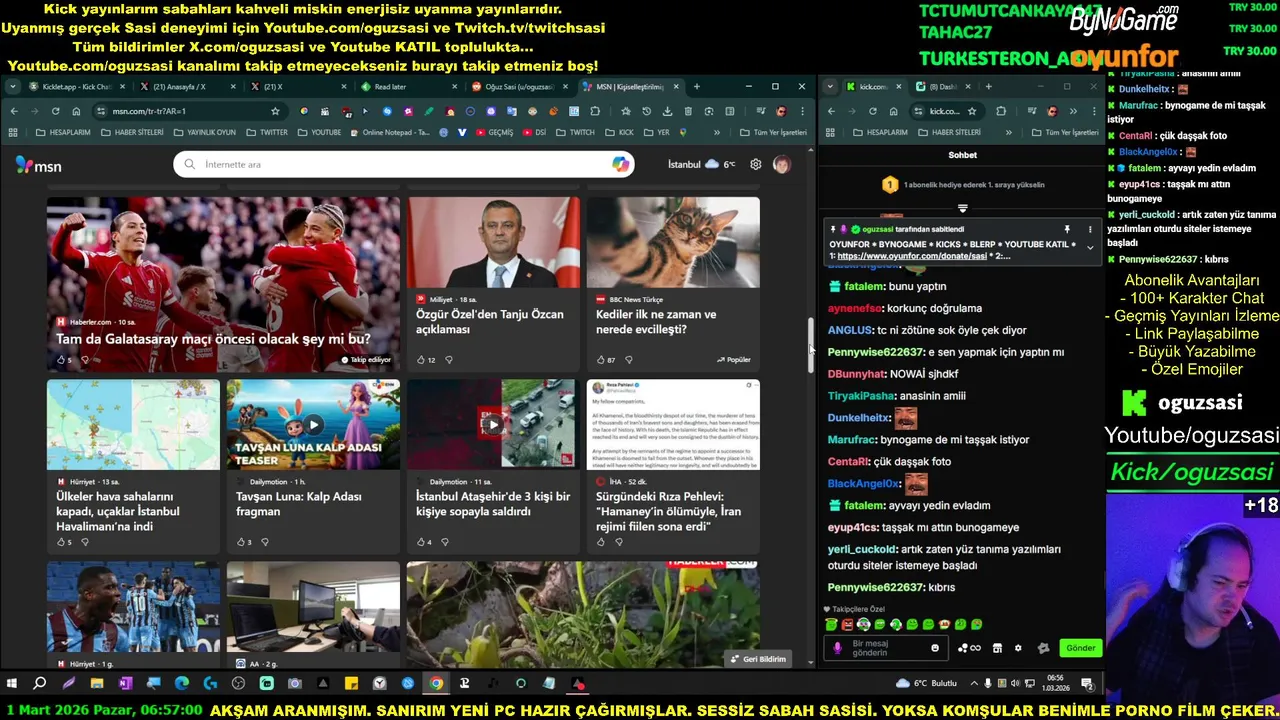
Task: Bookmark the MSN page with the star icon
Action: [275, 111]
